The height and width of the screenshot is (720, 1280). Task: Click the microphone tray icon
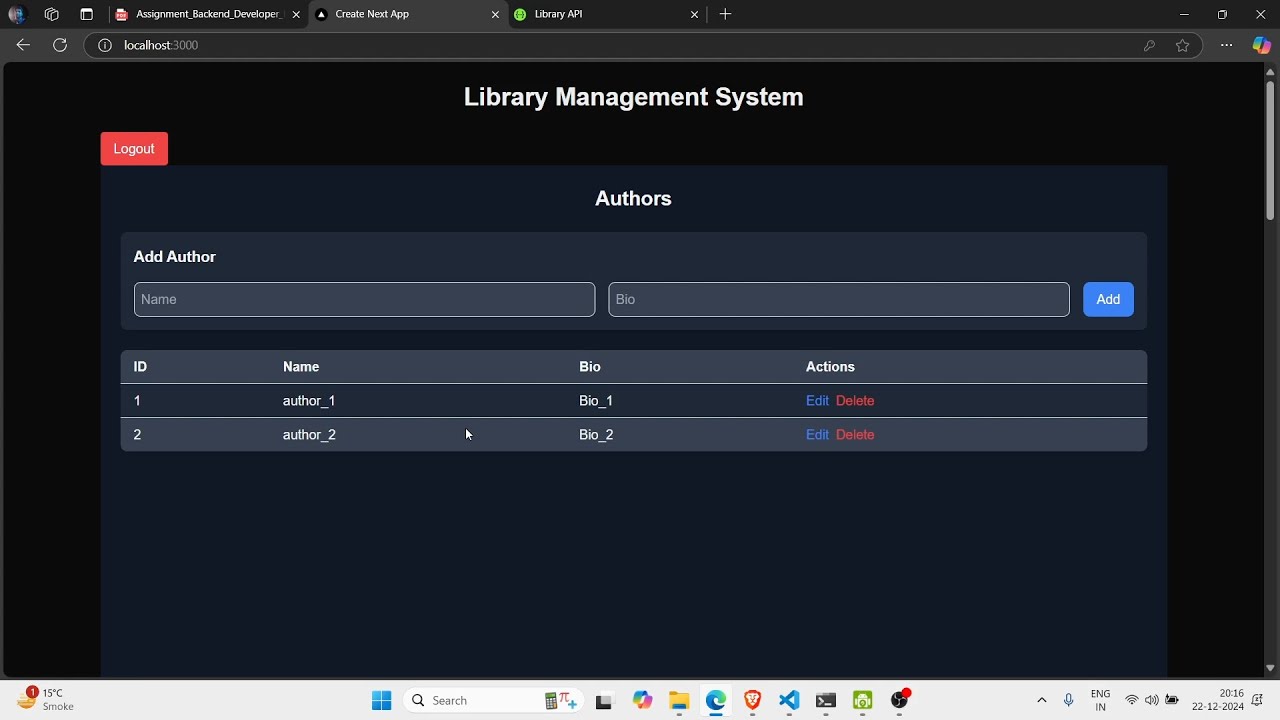[x=1069, y=700]
